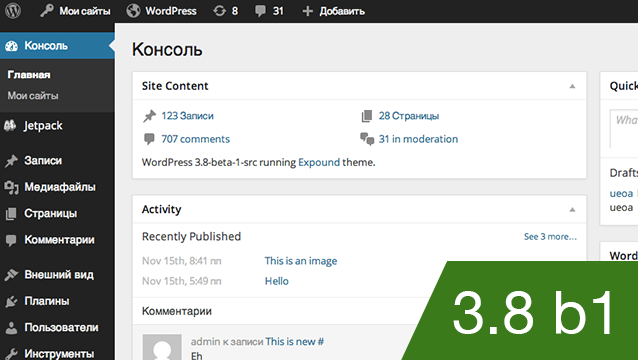
Task: Open the Медиафайлы sidebar menu
Action: click(60, 187)
